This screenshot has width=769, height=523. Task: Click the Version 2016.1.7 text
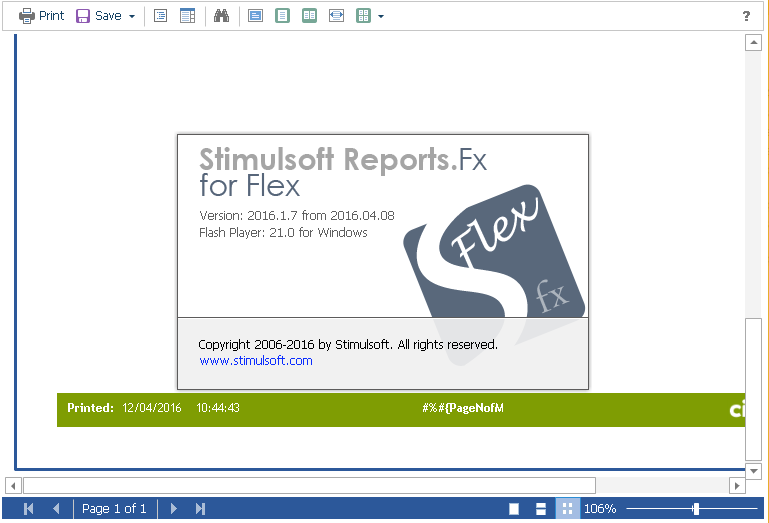point(297,215)
